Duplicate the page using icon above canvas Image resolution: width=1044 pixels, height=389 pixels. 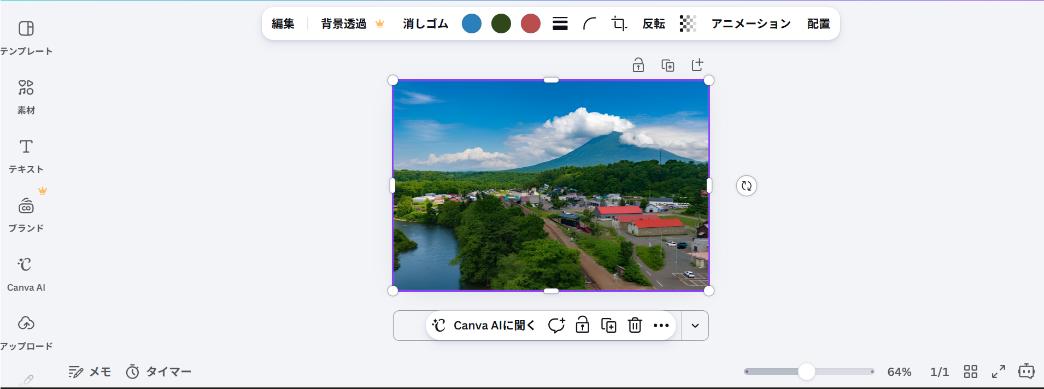[667, 65]
